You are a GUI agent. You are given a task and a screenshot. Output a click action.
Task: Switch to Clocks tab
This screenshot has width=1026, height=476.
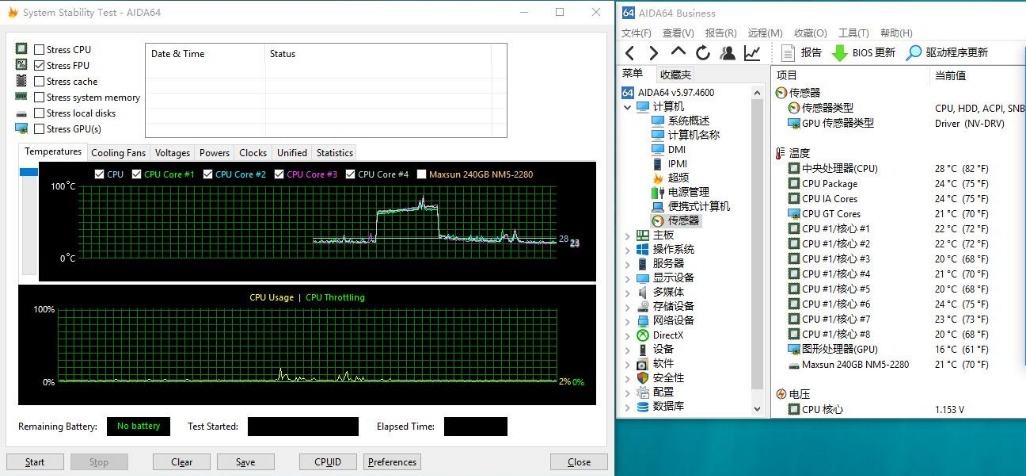(253, 153)
